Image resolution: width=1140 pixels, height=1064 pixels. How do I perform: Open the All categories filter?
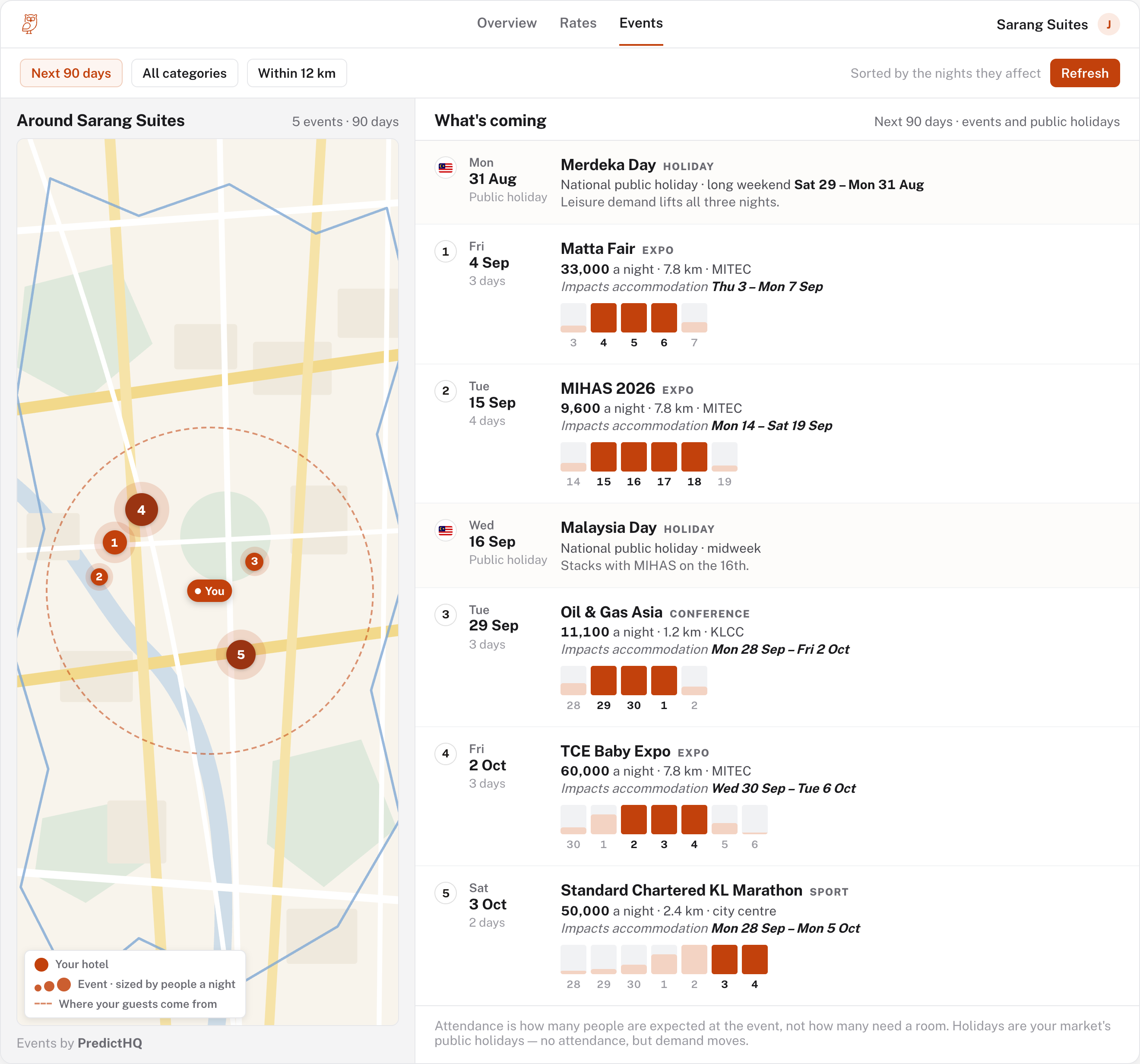click(x=185, y=73)
